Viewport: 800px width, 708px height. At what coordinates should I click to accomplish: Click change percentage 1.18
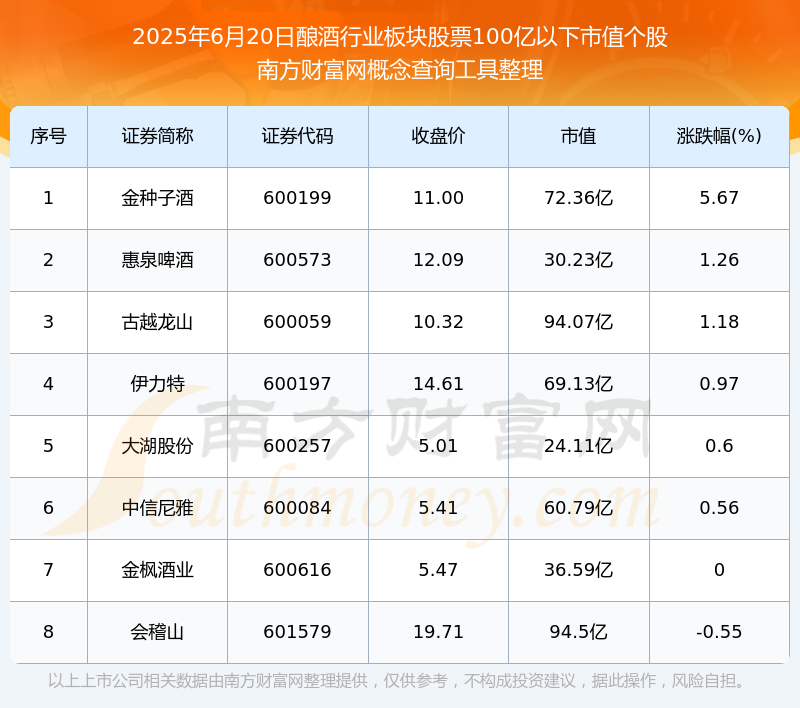pos(719,322)
